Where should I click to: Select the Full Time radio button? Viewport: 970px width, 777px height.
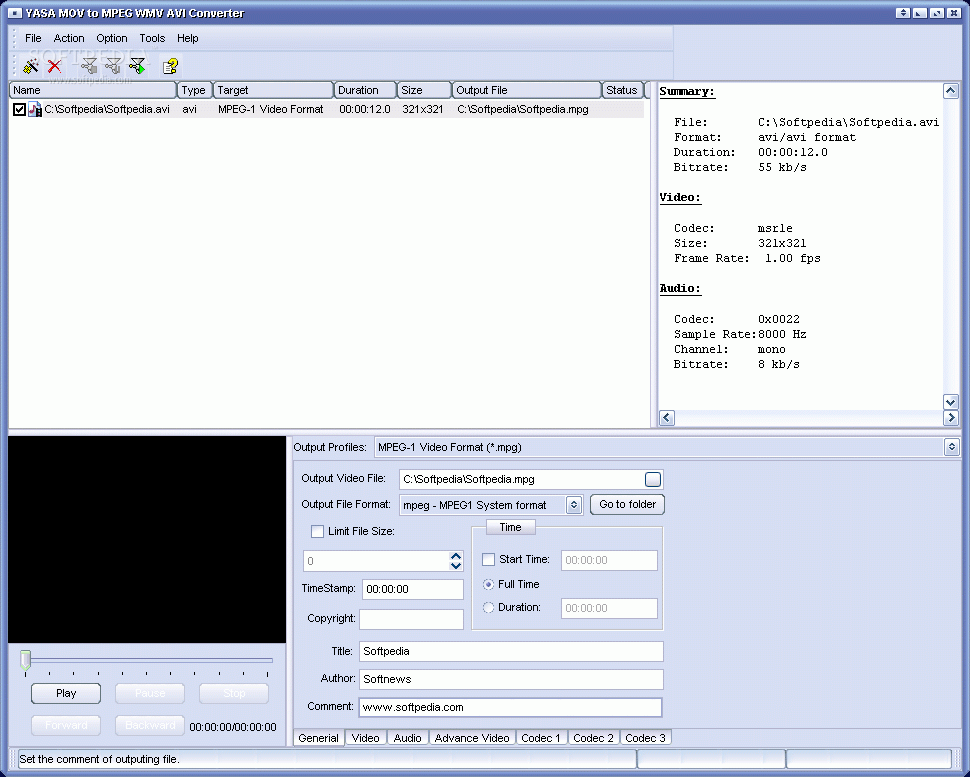489,584
